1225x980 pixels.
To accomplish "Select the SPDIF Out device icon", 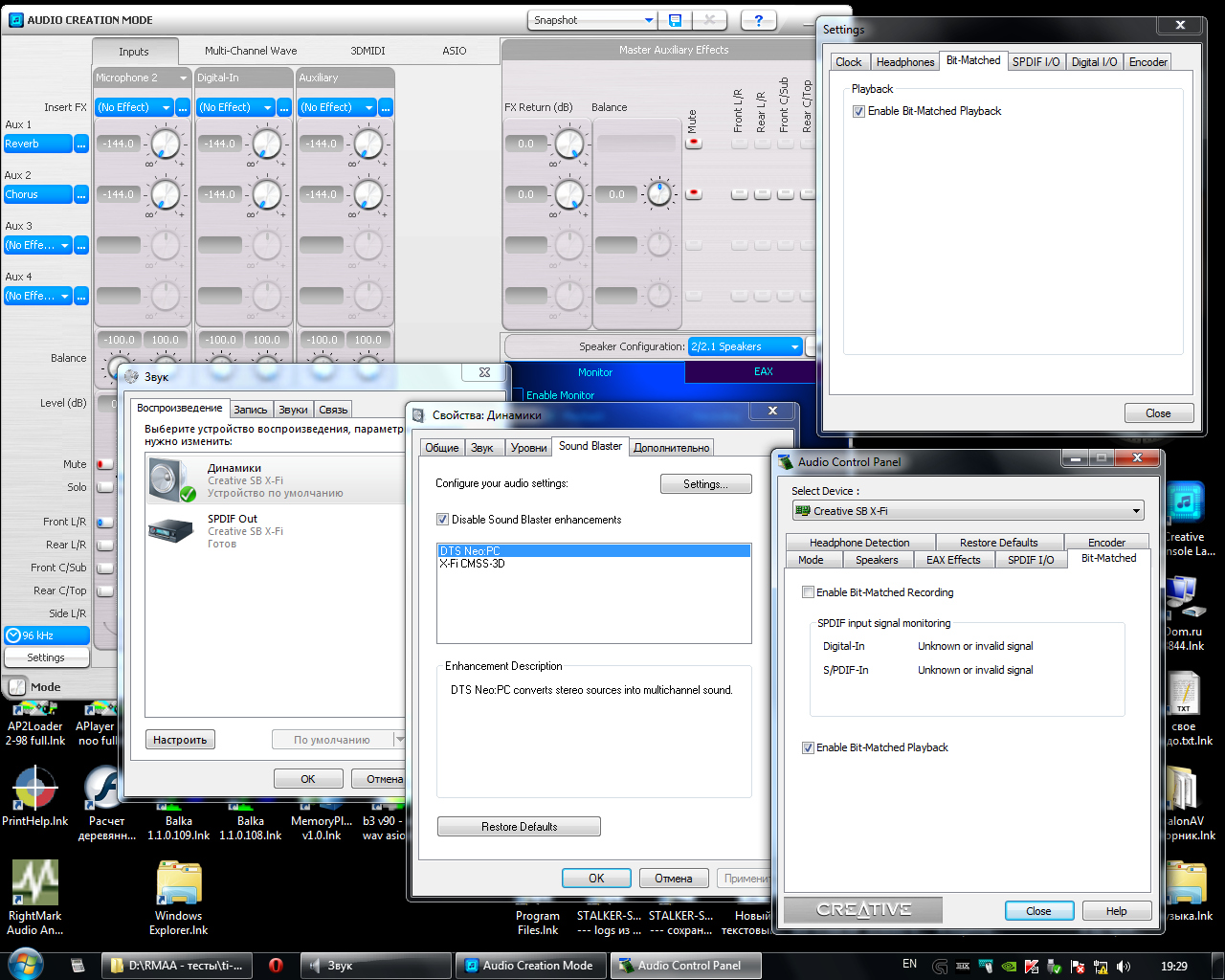I will coord(172,530).
